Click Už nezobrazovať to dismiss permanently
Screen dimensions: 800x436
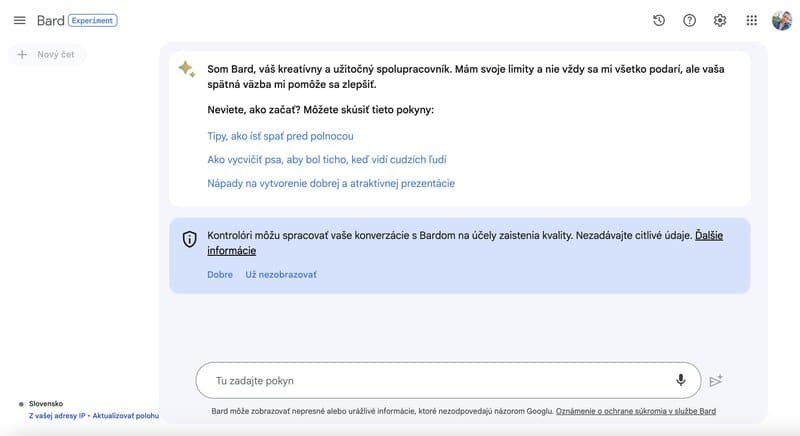(281, 274)
